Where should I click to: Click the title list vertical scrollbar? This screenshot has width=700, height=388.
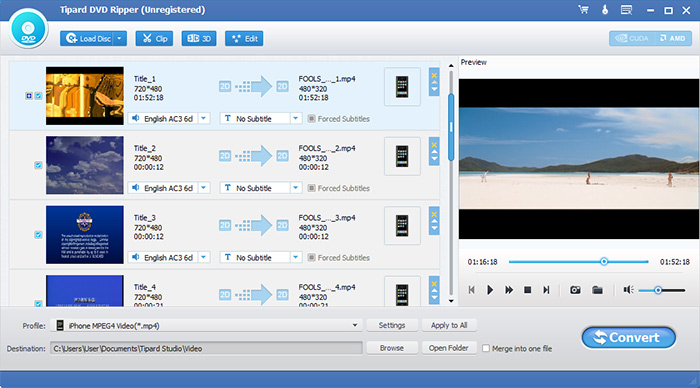[451, 127]
